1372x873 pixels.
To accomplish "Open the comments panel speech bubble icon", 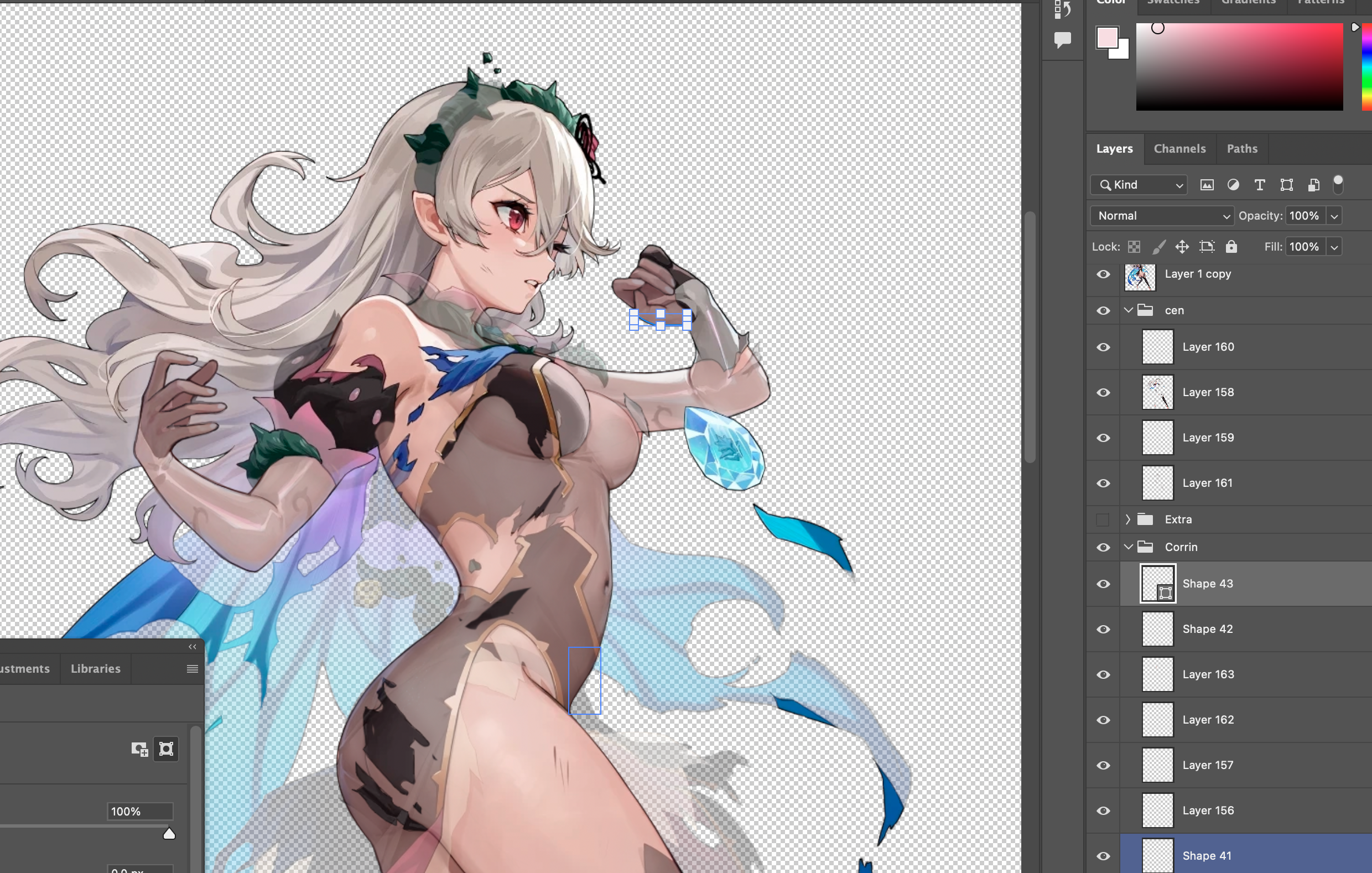I will tap(1062, 40).
